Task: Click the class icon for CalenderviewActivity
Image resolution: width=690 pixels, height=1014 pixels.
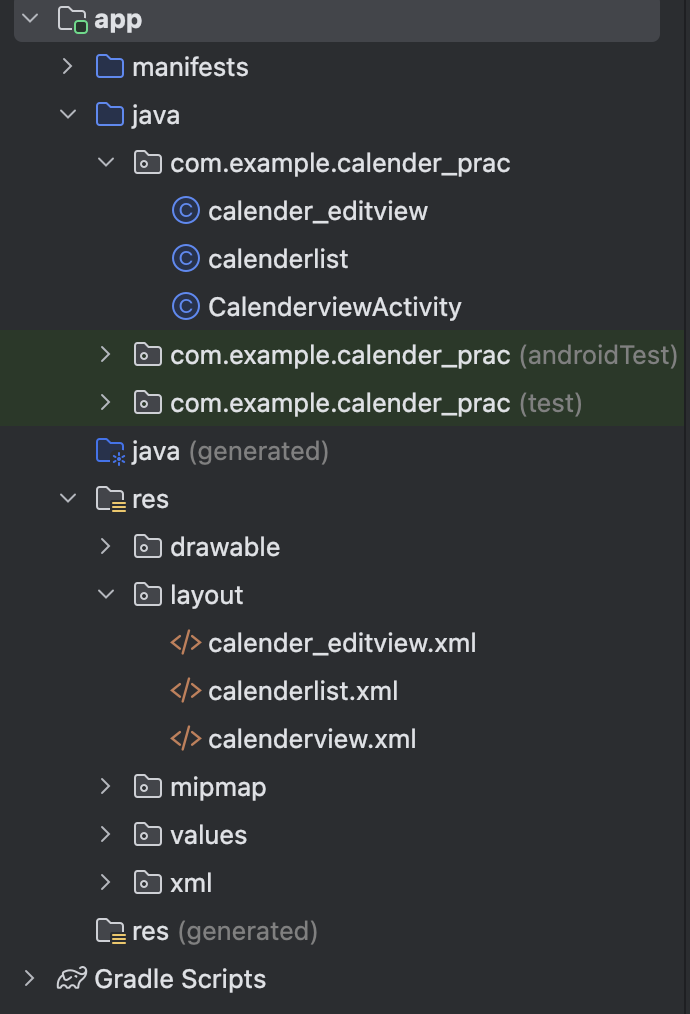Action: pos(186,307)
